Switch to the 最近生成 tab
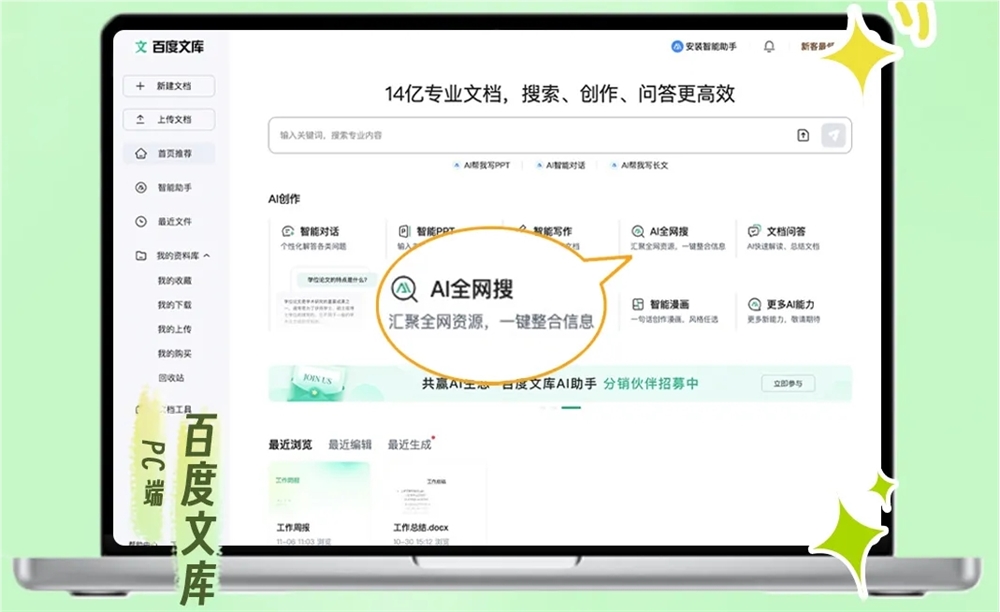The image size is (1000, 612). tap(409, 445)
